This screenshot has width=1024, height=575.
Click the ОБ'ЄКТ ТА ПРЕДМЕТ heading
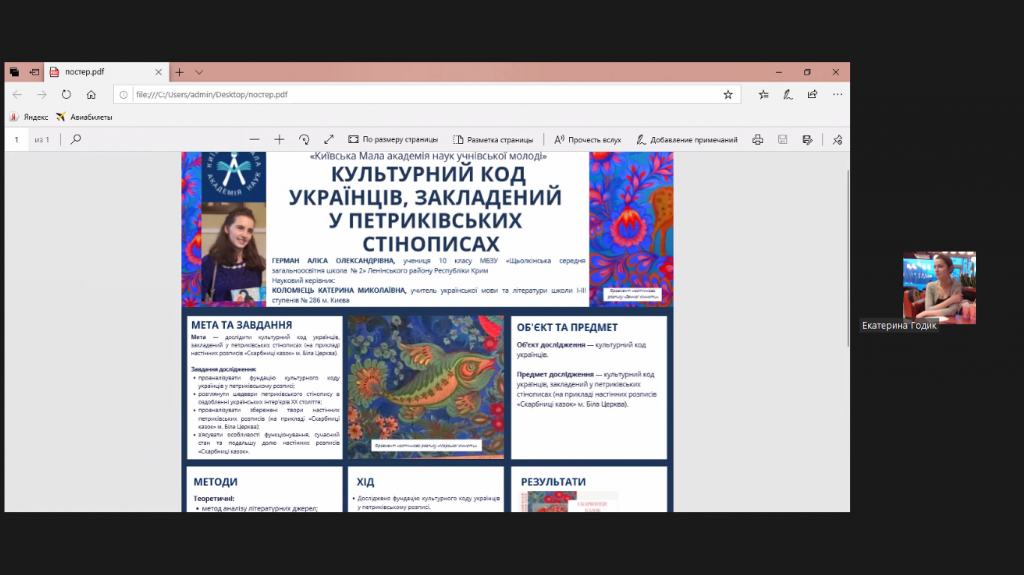coord(567,327)
